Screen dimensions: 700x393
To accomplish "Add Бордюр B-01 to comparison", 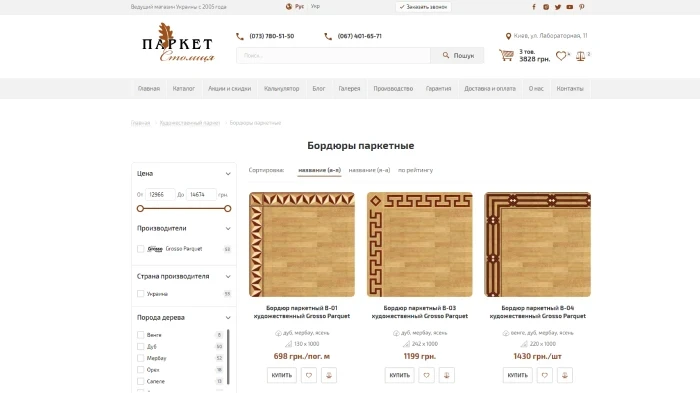I will coord(329,375).
